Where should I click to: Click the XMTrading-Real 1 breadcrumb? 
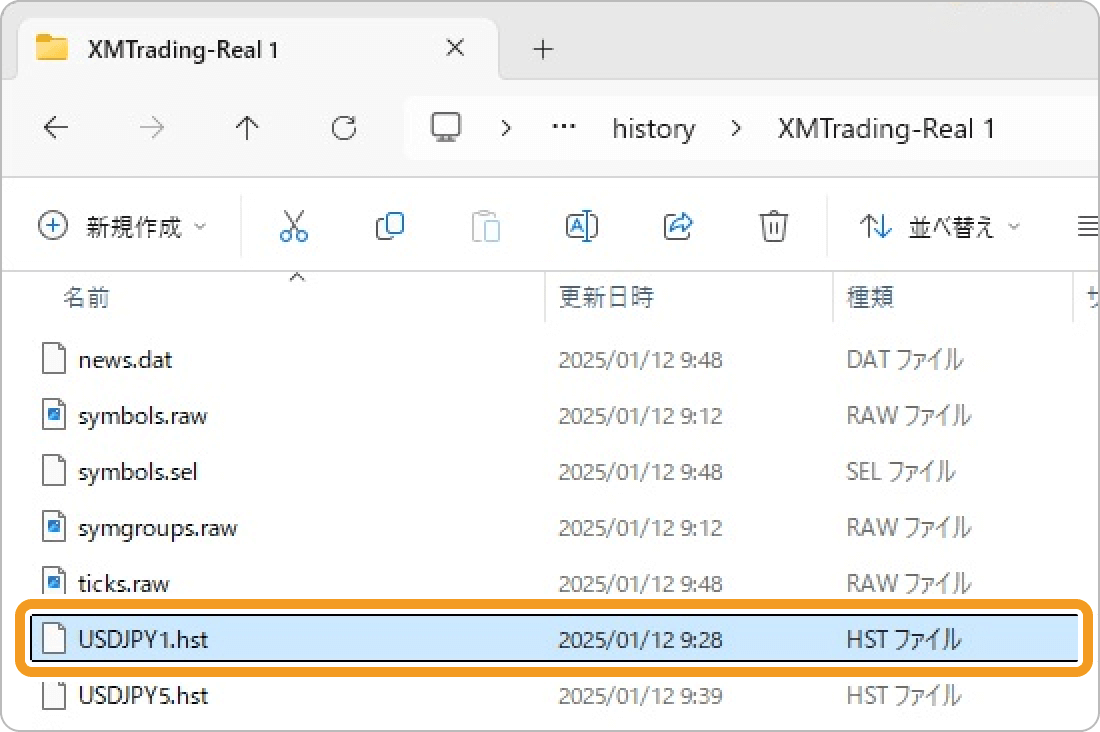pos(887,129)
